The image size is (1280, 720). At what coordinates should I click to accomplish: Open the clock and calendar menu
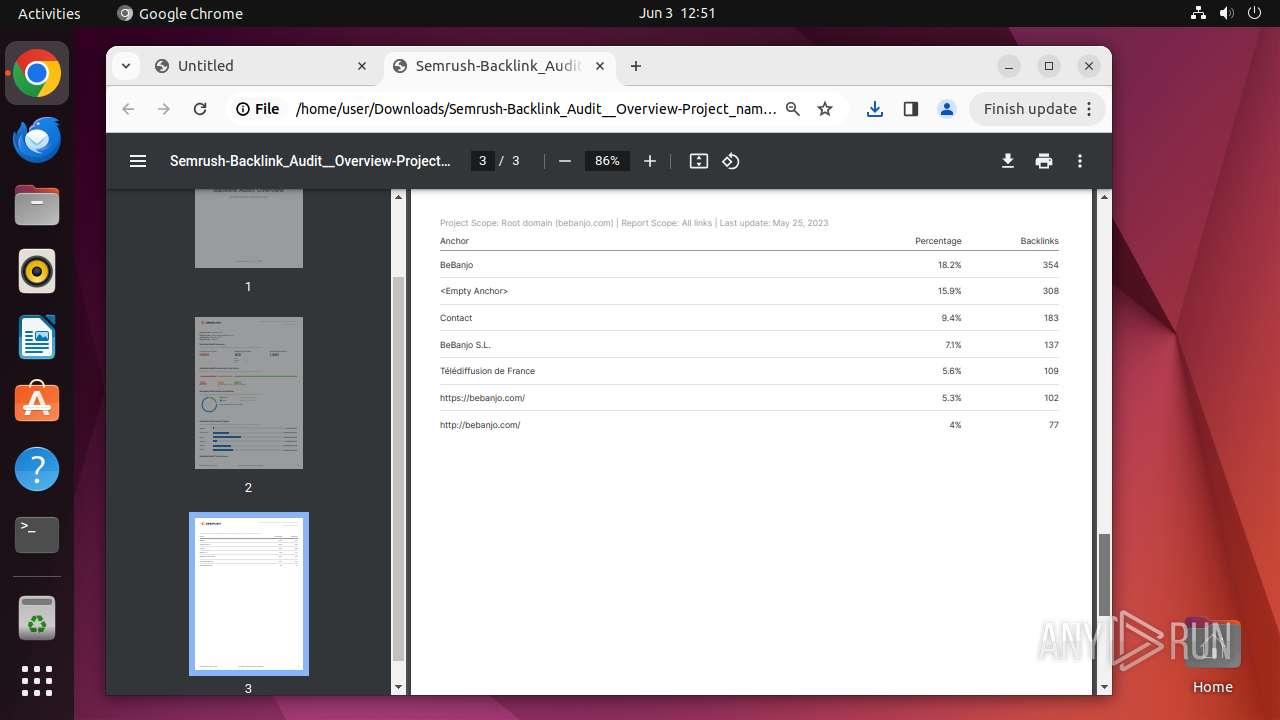click(677, 13)
